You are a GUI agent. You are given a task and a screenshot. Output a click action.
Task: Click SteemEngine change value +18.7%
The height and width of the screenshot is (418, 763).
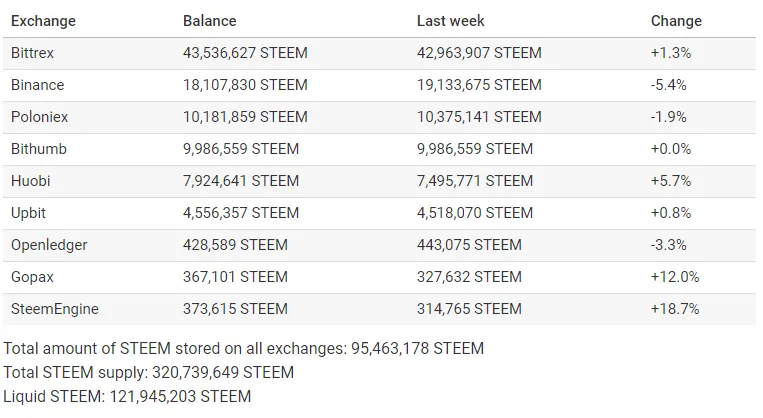675,309
